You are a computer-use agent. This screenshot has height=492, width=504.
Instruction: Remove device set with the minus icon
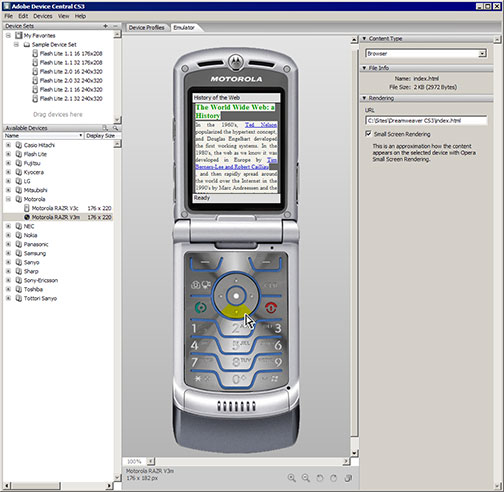click(115, 26)
